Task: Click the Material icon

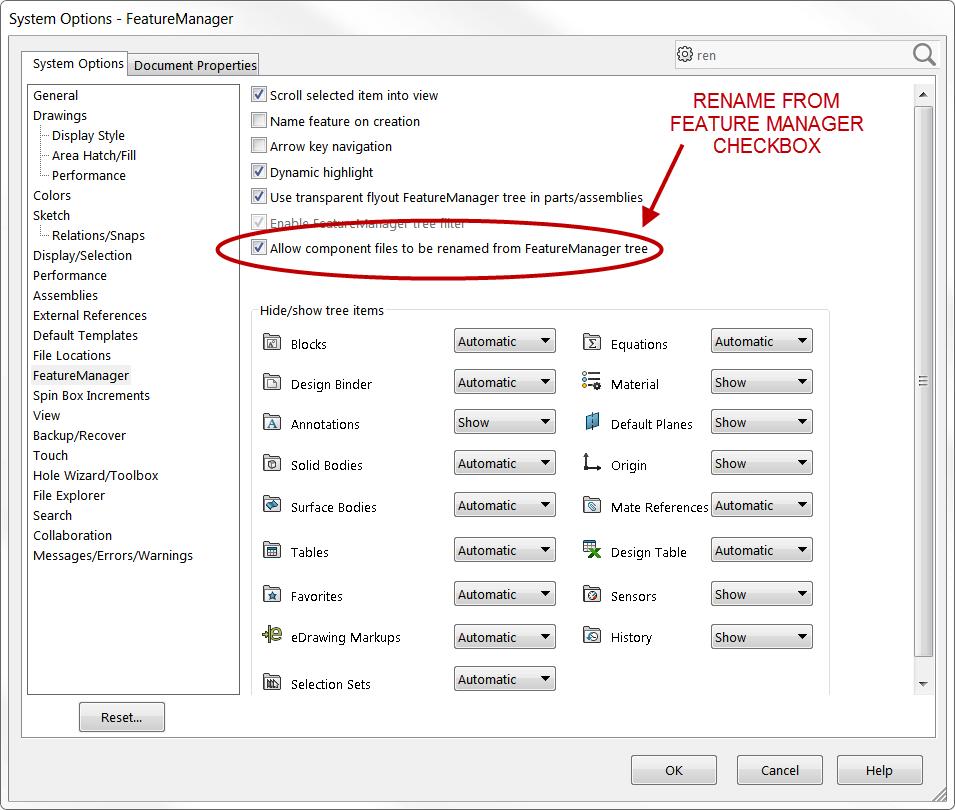Action: tap(592, 381)
